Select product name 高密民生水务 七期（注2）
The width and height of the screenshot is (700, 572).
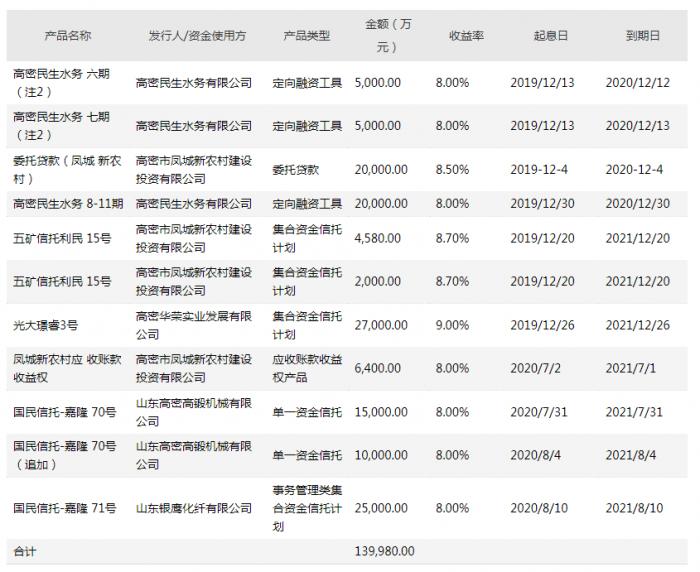(61, 126)
